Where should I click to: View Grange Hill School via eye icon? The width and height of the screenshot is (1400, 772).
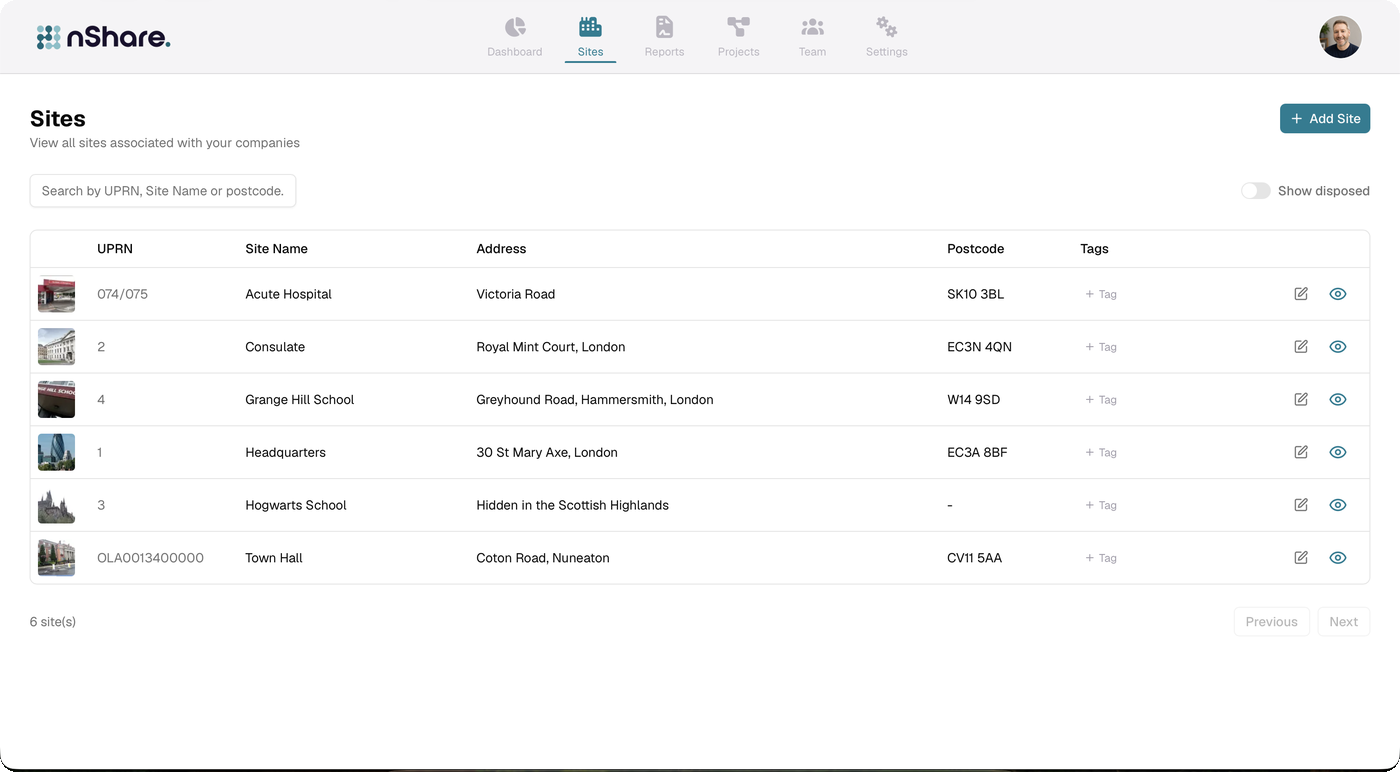coord(1338,399)
